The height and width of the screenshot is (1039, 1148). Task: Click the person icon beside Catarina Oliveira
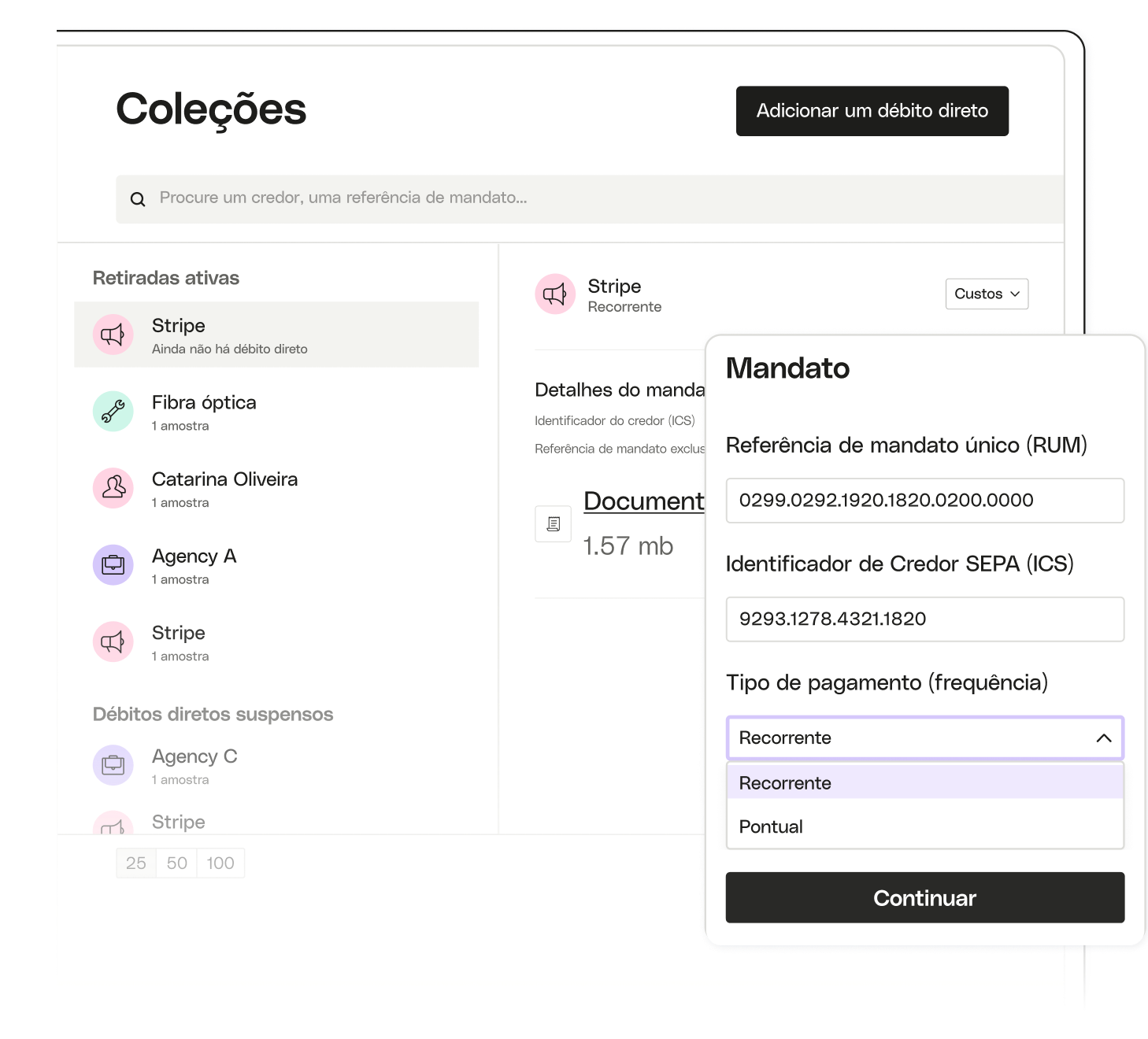pos(113,488)
